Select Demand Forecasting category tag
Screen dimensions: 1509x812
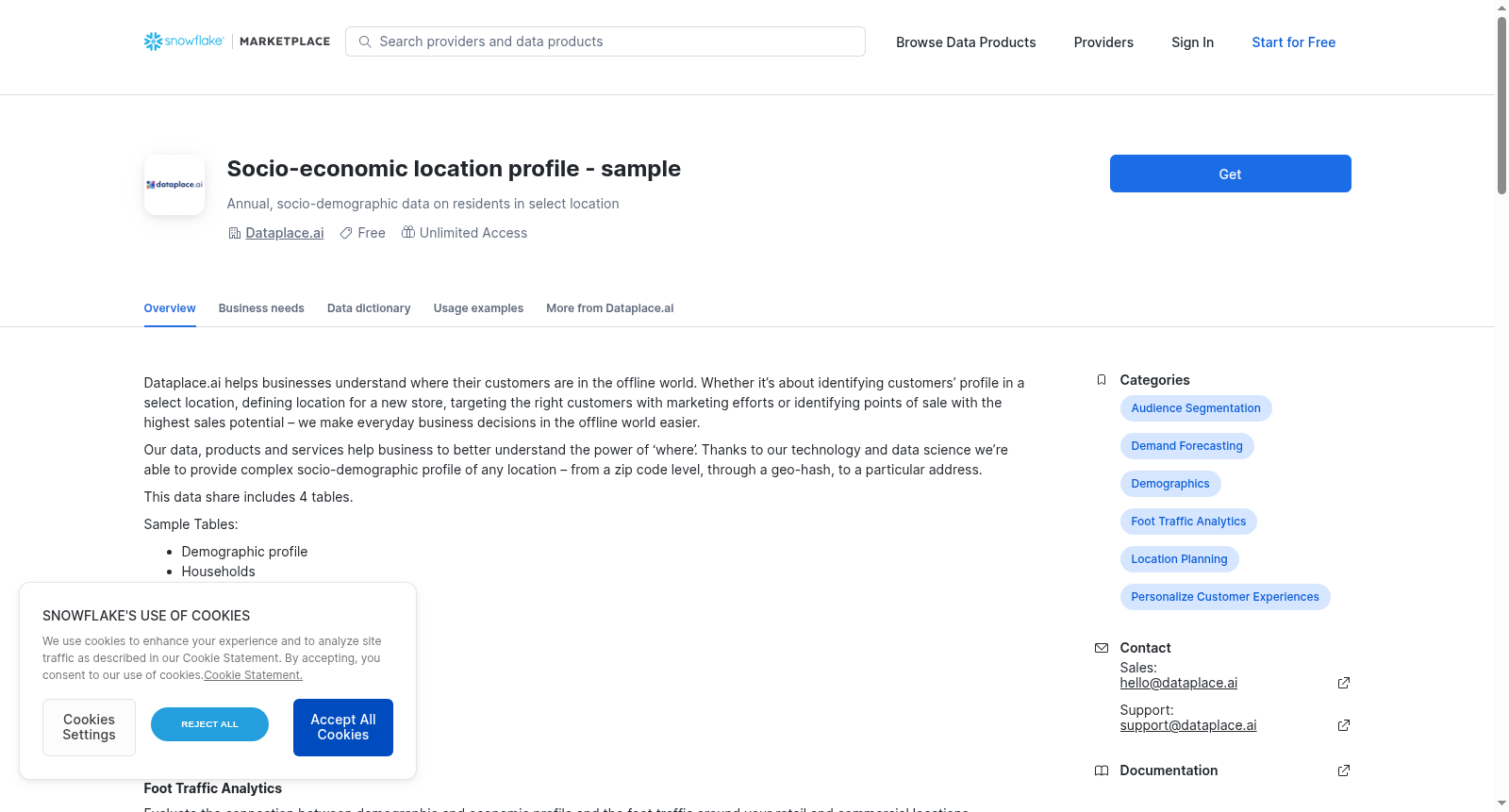point(1186,446)
